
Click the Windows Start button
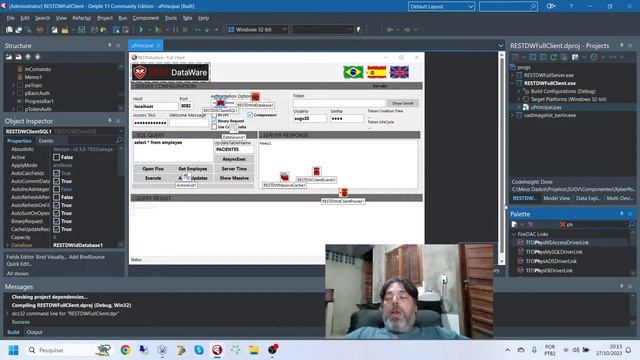pyautogui.click(x=13, y=350)
